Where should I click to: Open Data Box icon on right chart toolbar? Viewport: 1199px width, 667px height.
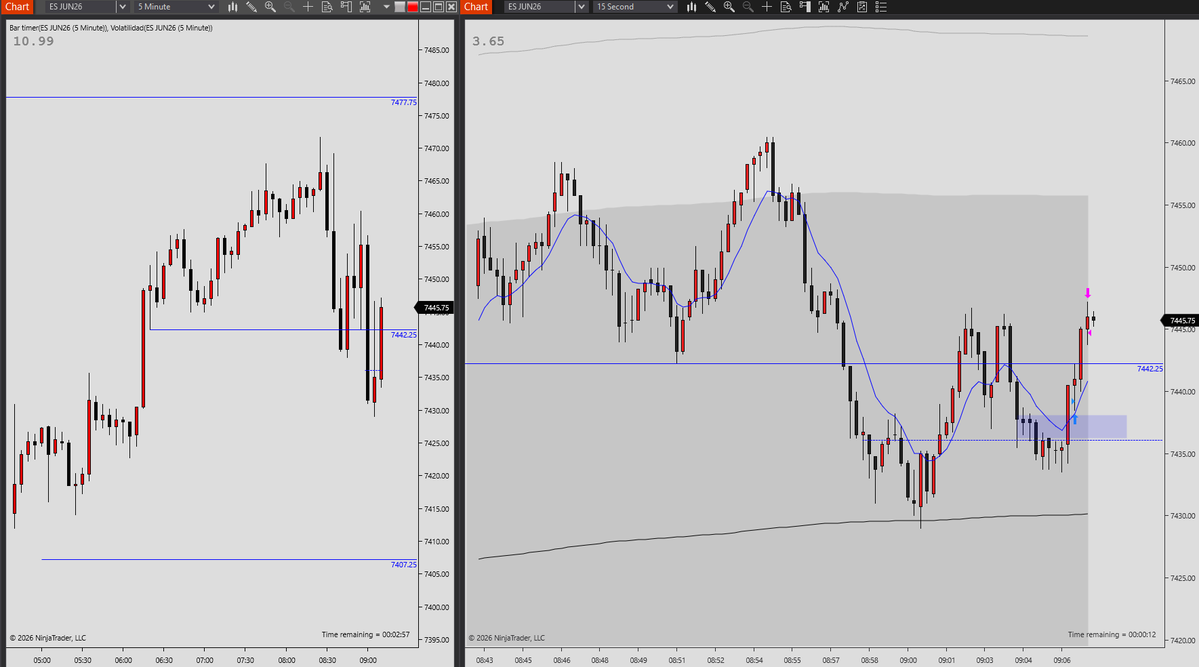tap(786, 7)
